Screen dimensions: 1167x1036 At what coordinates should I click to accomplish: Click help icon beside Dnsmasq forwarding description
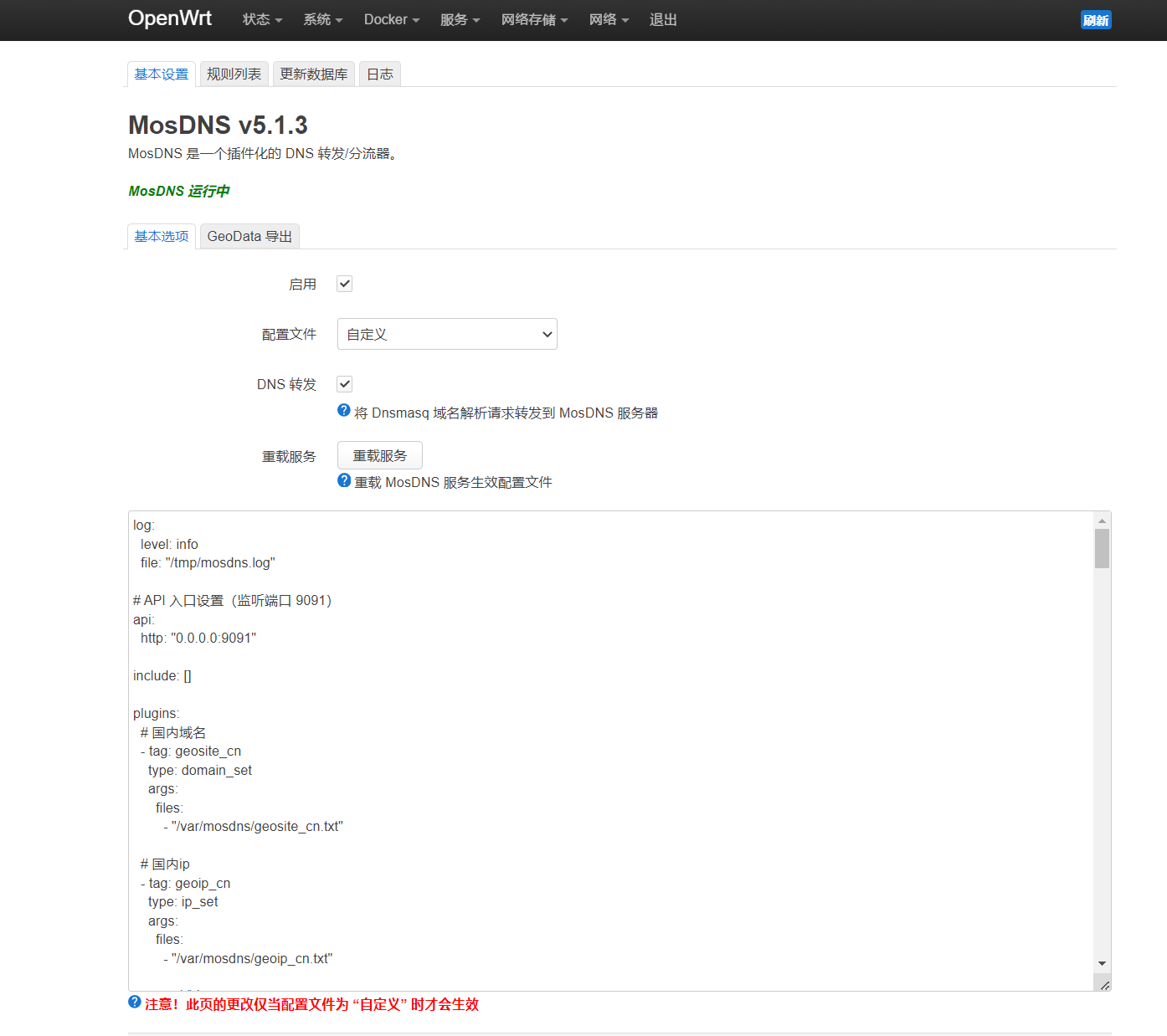tap(343, 410)
